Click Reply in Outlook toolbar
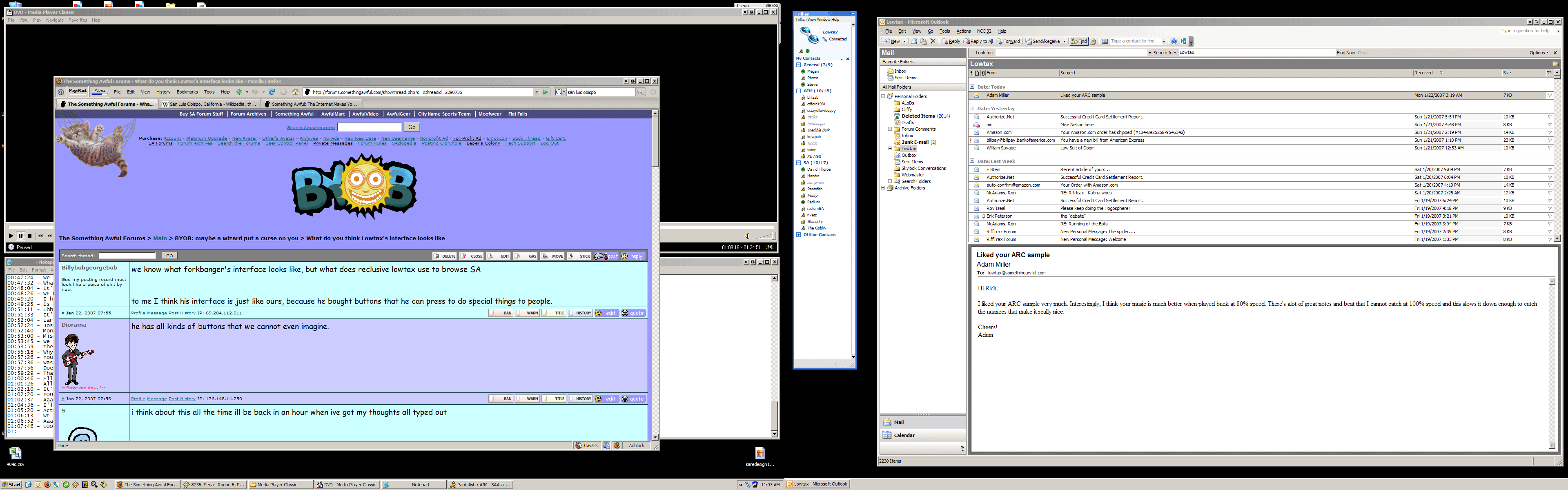Viewport: 1568px width, 490px height. [x=951, y=41]
